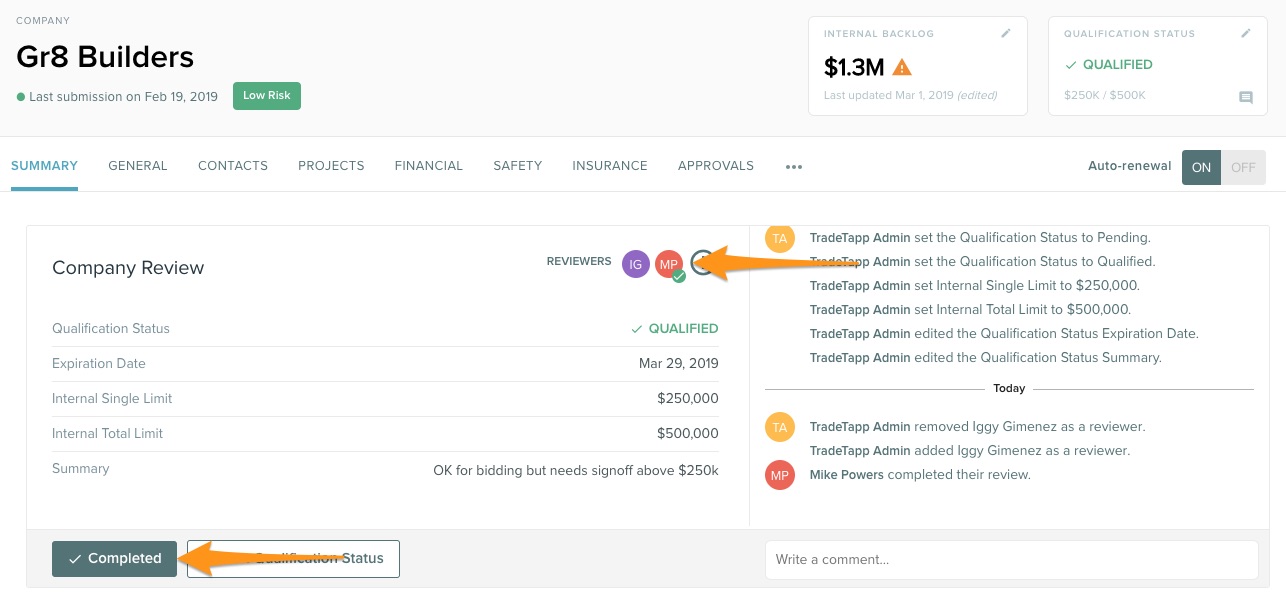The image size is (1286, 597).
Task: Click TradeTapp Admin avatar under Today
Action: coord(780,427)
